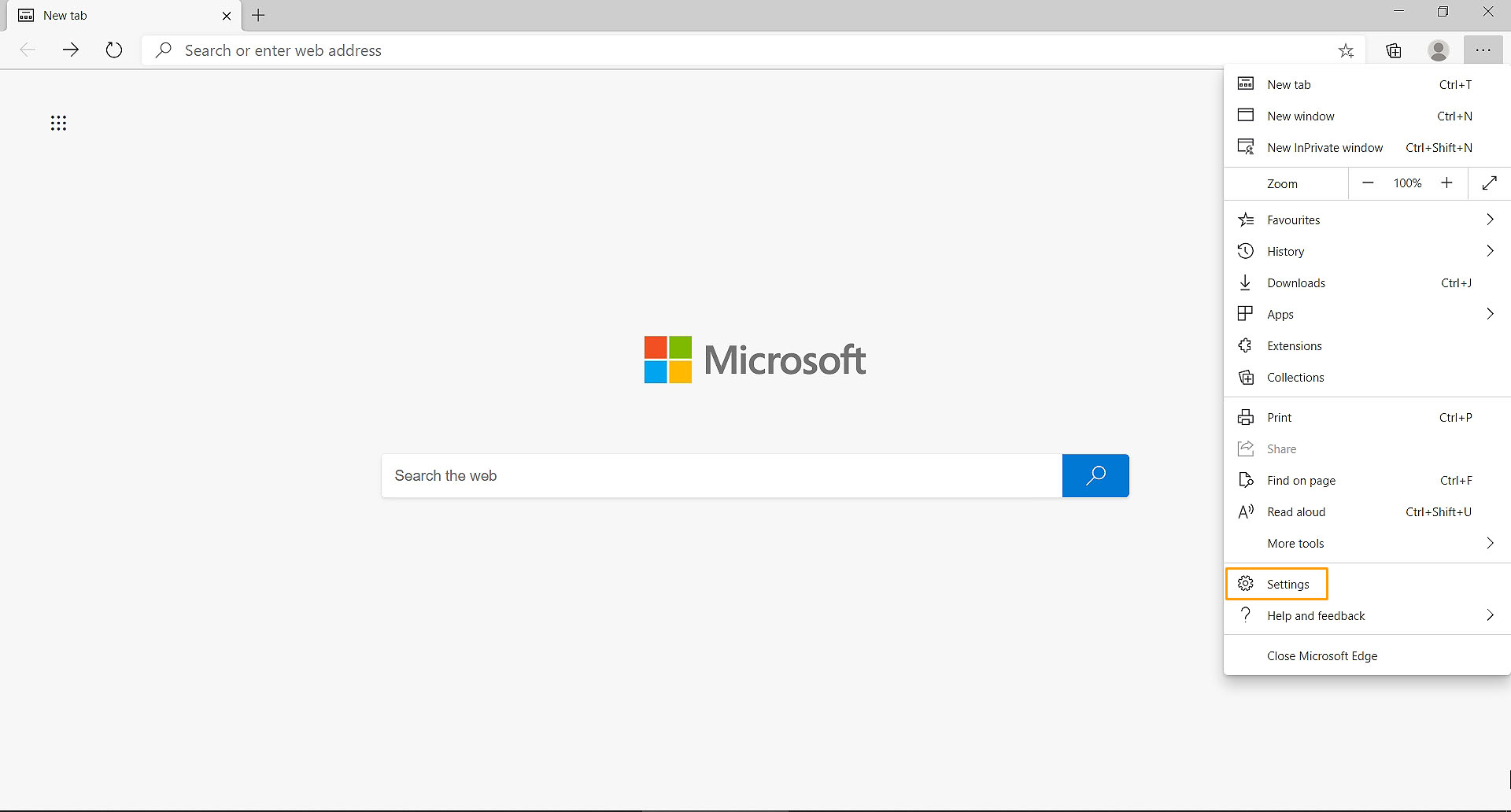Click the refresh page icon
This screenshot has width=1511, height=812.
114,50
